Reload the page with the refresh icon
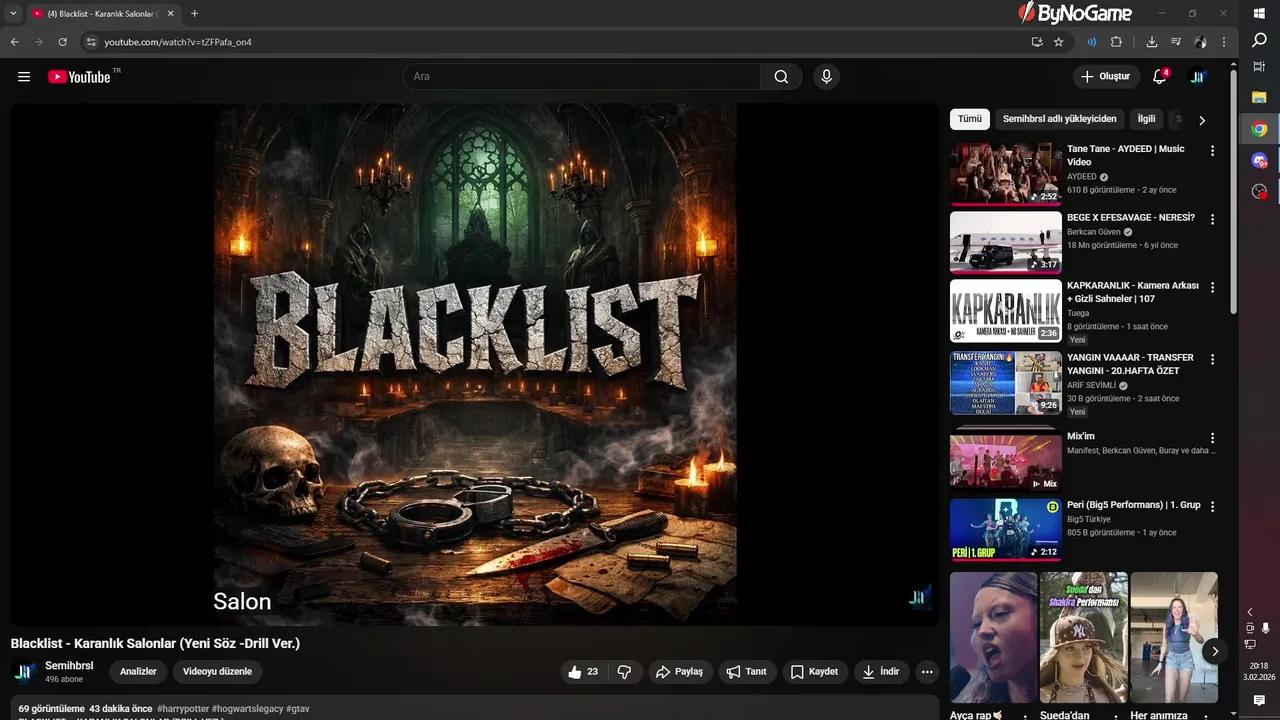 pyautogui.click(x=62, y=42)
